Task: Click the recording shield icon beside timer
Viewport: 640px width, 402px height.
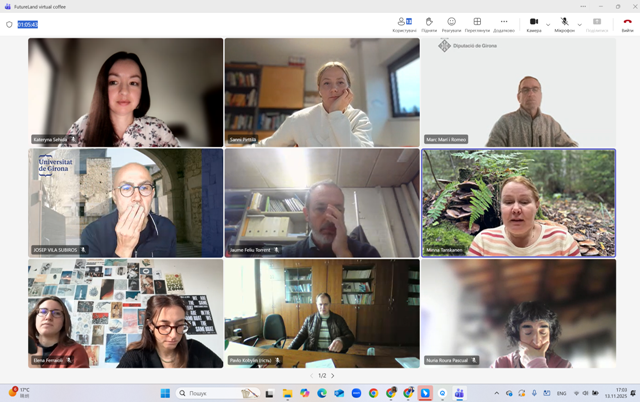Action: (9, 24)
